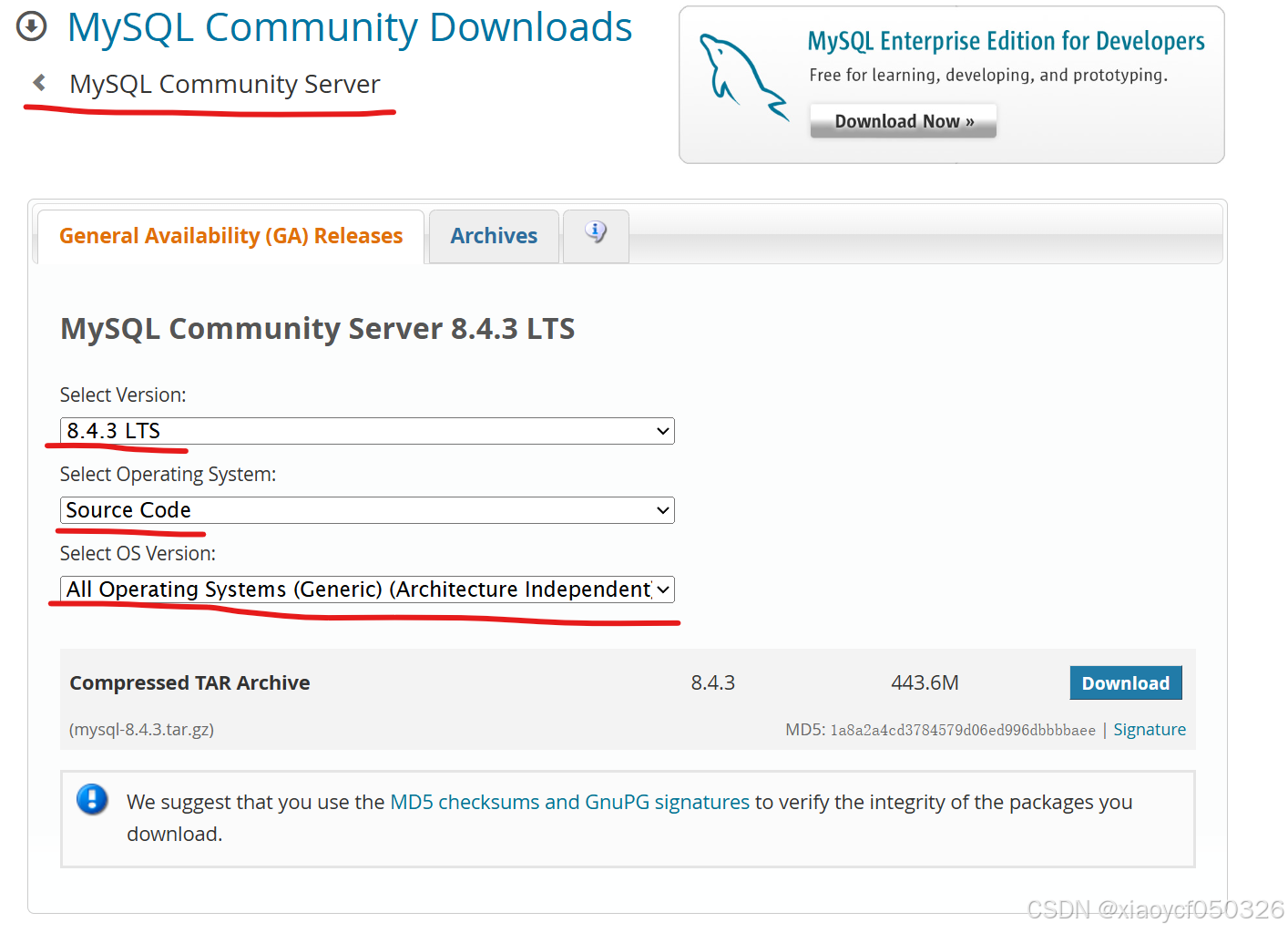Click the Select Version: label
Screen dimensions: 1288x933
123,395
